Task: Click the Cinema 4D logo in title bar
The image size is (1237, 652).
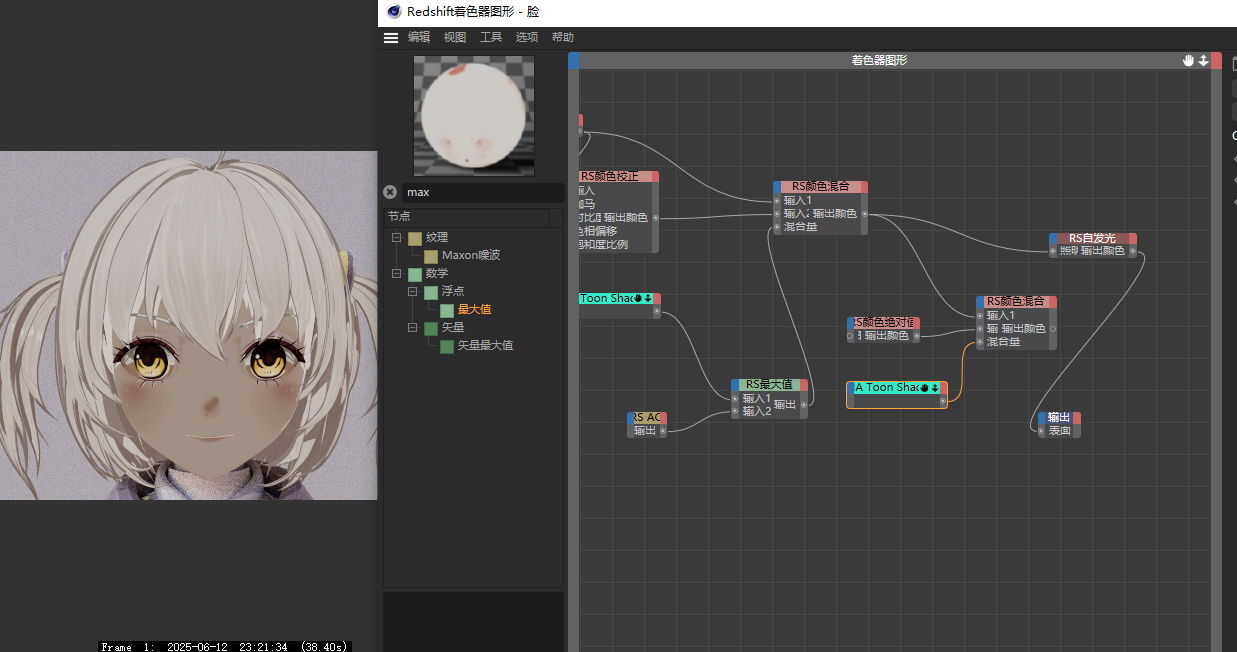Action: 392,12
